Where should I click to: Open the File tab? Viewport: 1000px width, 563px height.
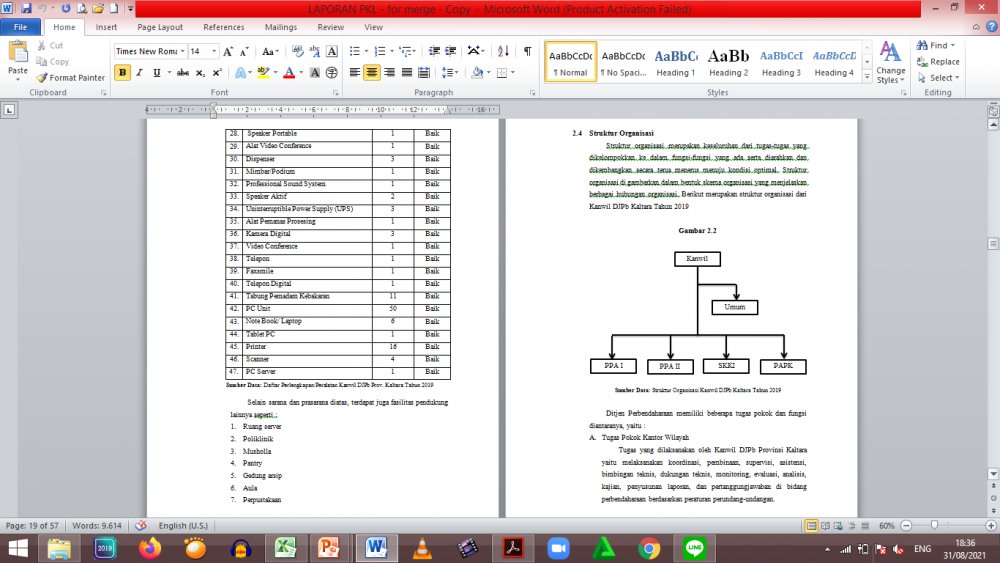click(20, 27)
